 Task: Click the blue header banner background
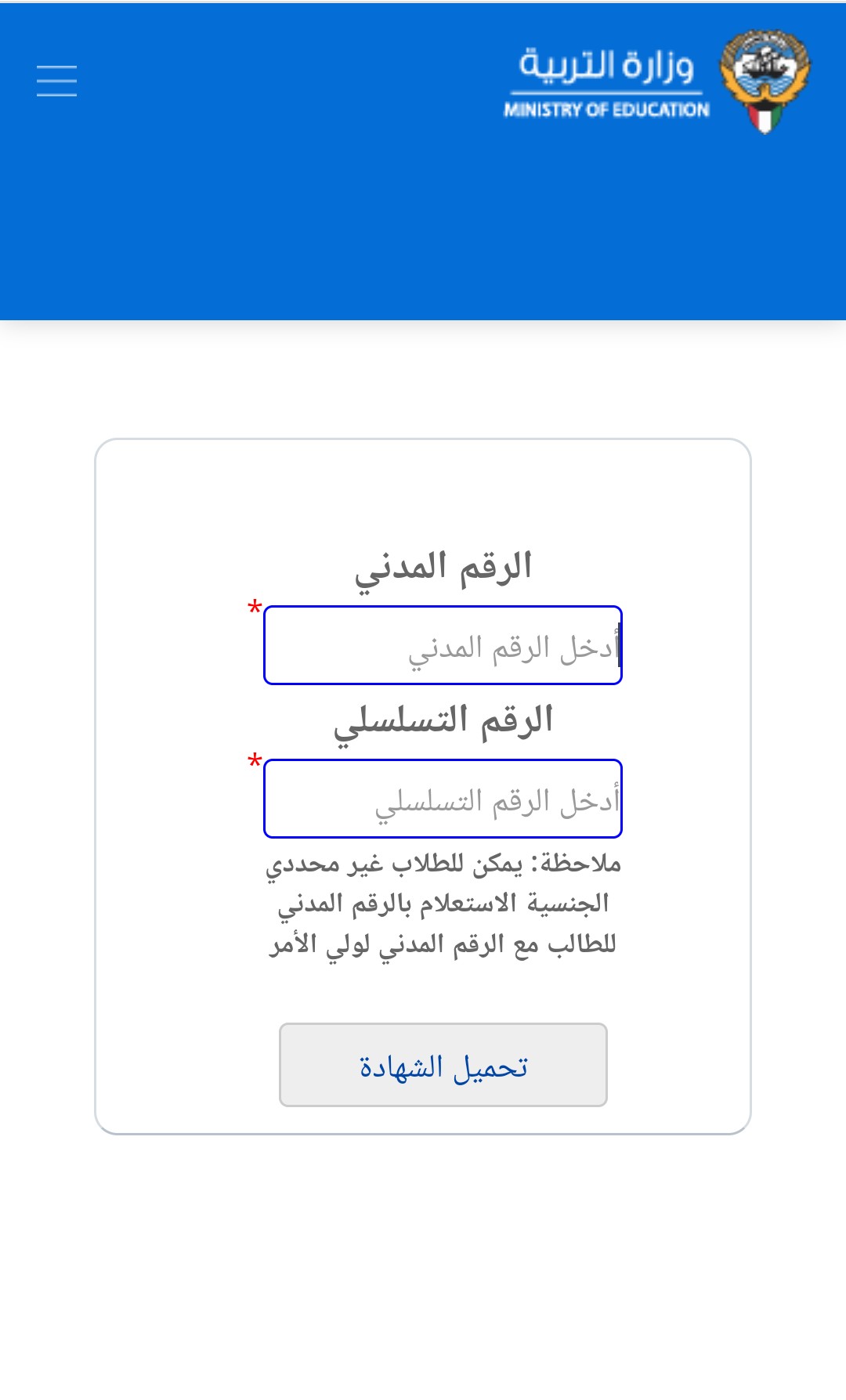click(x=313, y=219)
